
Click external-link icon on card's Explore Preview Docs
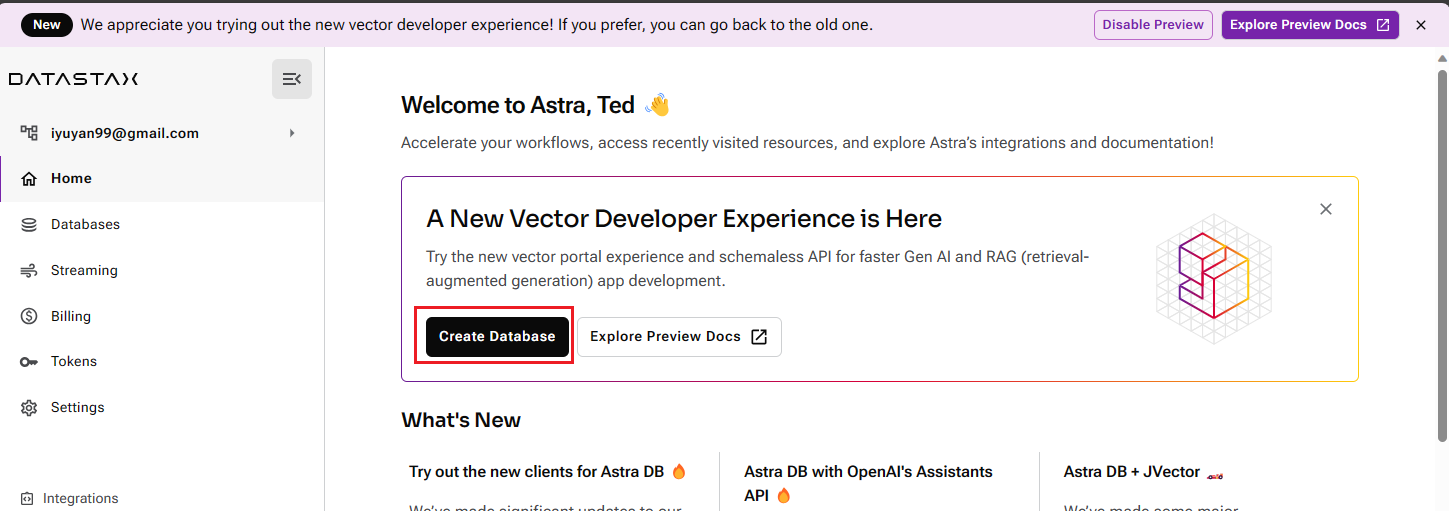(x=759, y=337)
